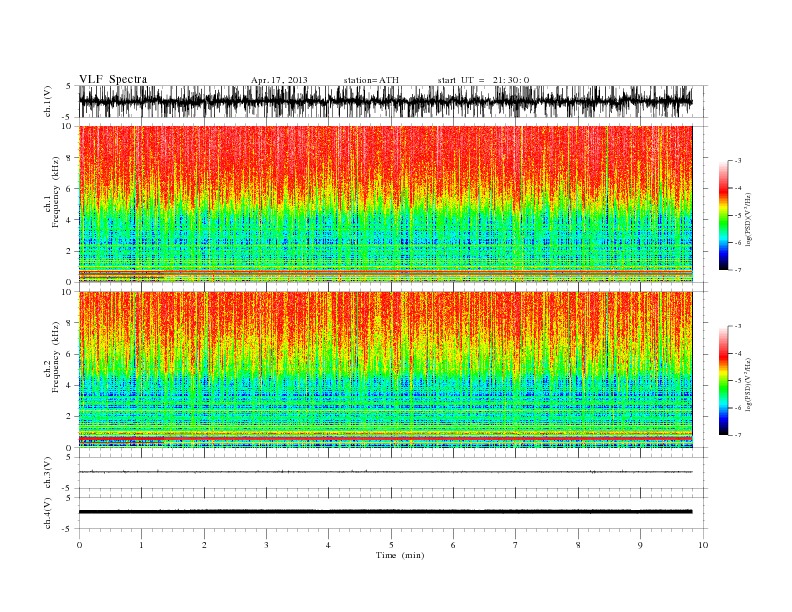Click the "7" tick on time axis
The height and width of the screenshot is (612, 792).
(x=516, y=545)
